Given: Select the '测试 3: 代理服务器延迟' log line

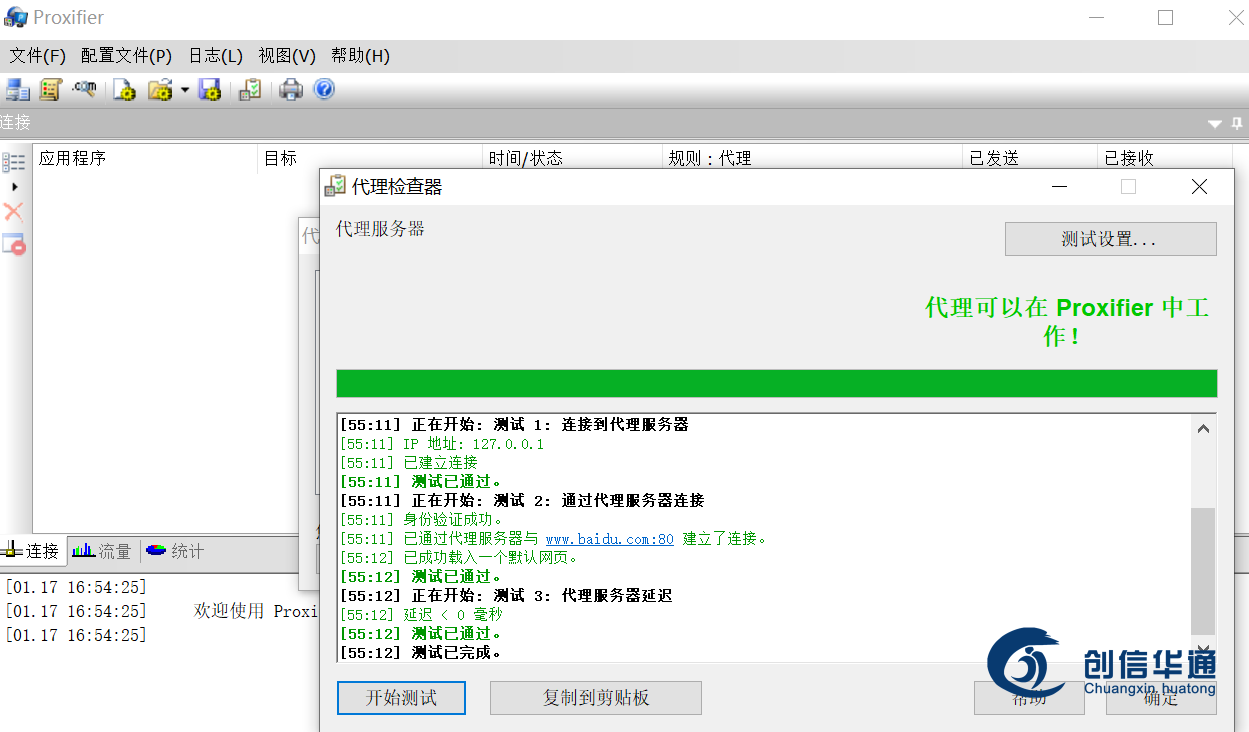Looking at the screenshot, I should click(506, 596).
